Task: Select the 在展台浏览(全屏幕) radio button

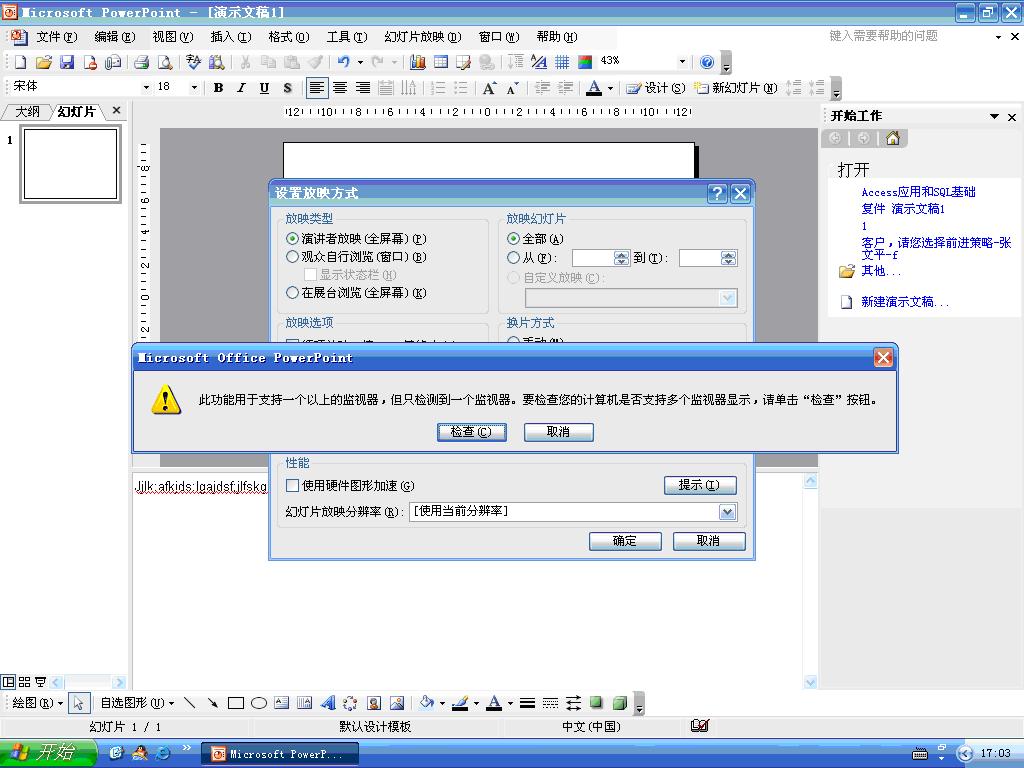Action: pos(293,293)
